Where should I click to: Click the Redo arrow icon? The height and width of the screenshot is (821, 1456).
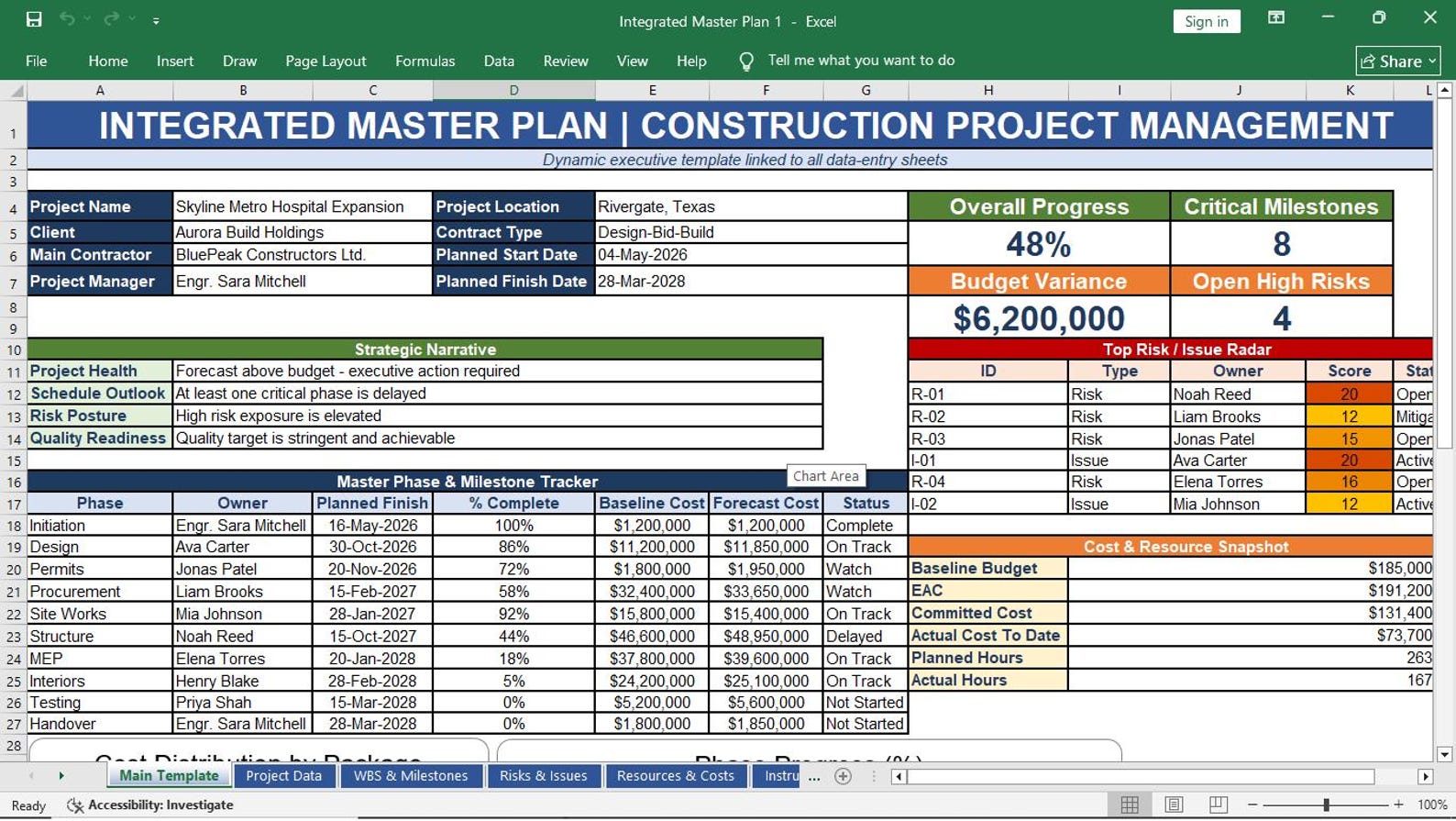(111, 19)
